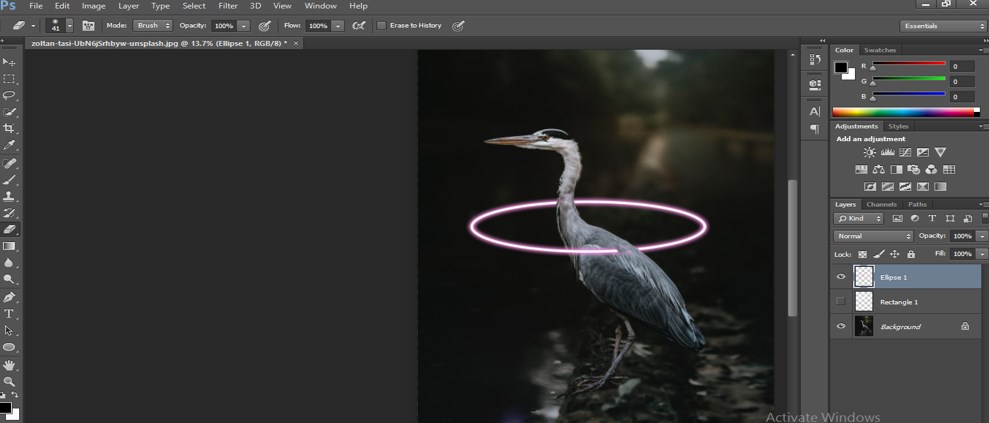Show the Rectangle 1 layer

840,301
